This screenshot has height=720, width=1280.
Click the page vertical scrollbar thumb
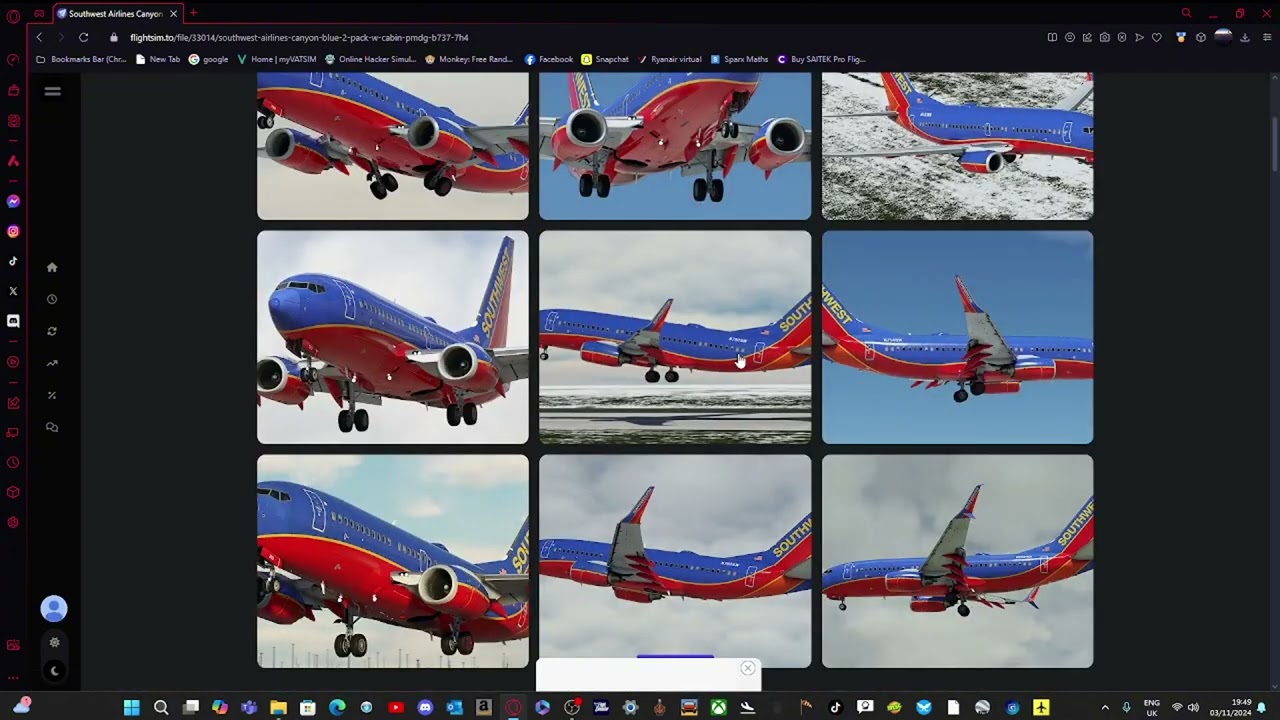click(1275, 145)
